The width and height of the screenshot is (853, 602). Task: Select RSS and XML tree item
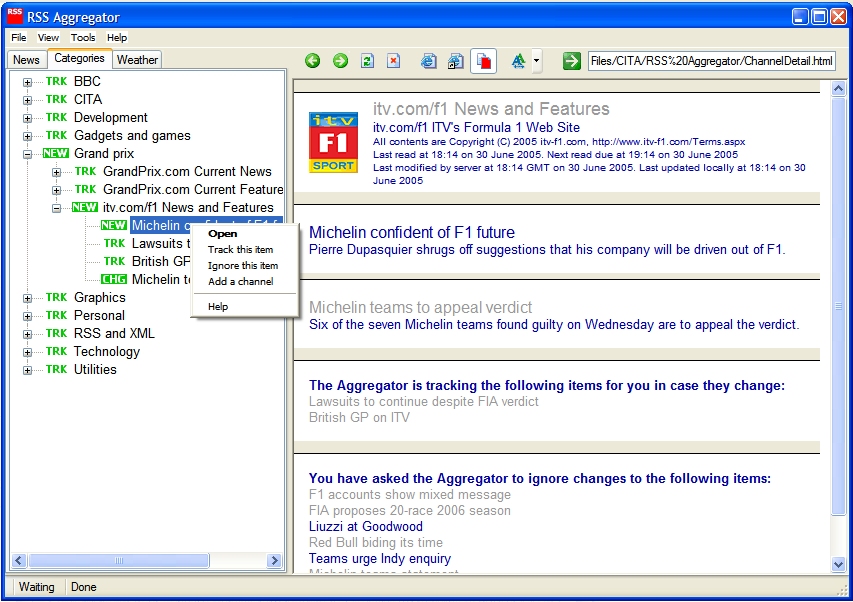coord(114,333)
